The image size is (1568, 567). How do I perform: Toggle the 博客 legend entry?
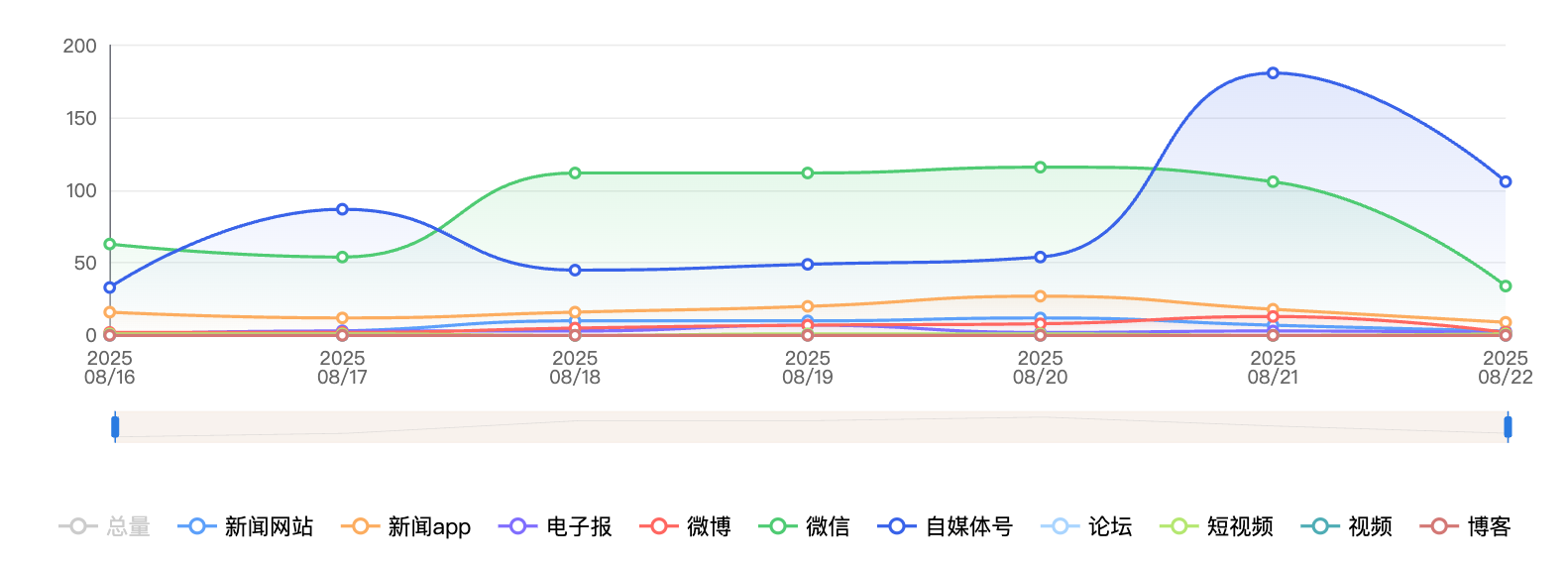(1466, 526)
